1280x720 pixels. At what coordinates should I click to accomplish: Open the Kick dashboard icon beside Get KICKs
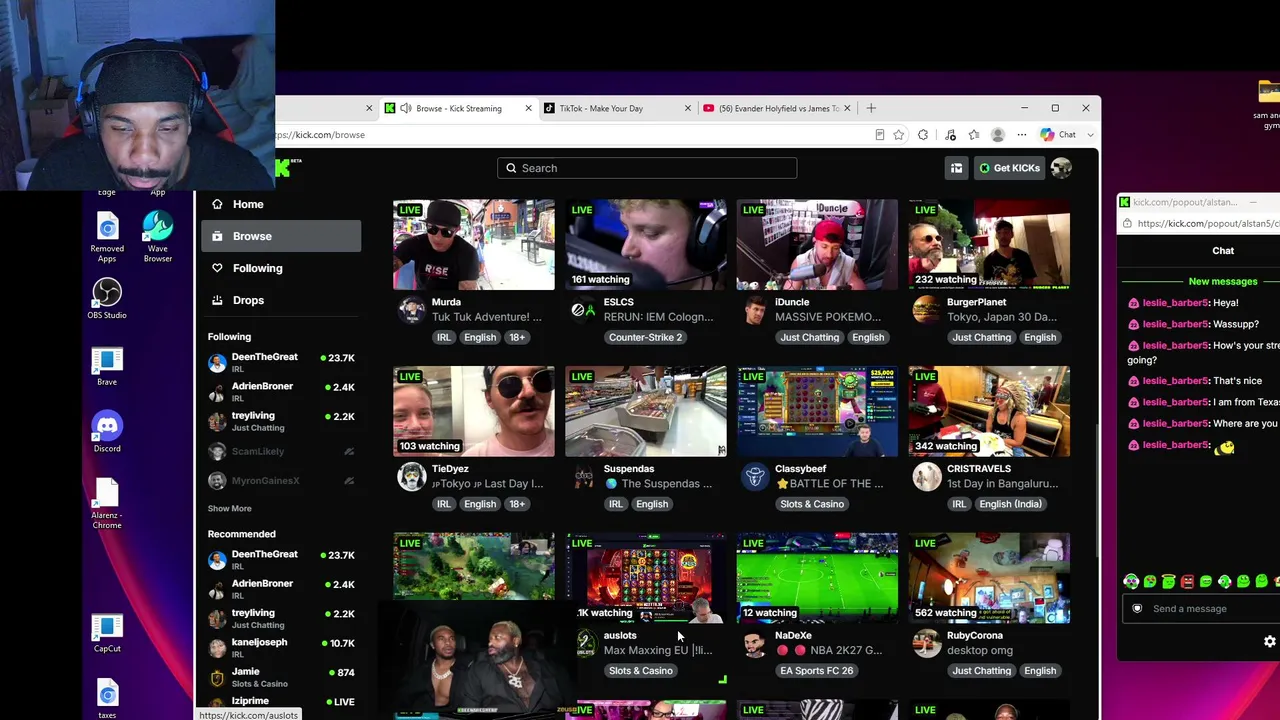click(x=956, y=168)
